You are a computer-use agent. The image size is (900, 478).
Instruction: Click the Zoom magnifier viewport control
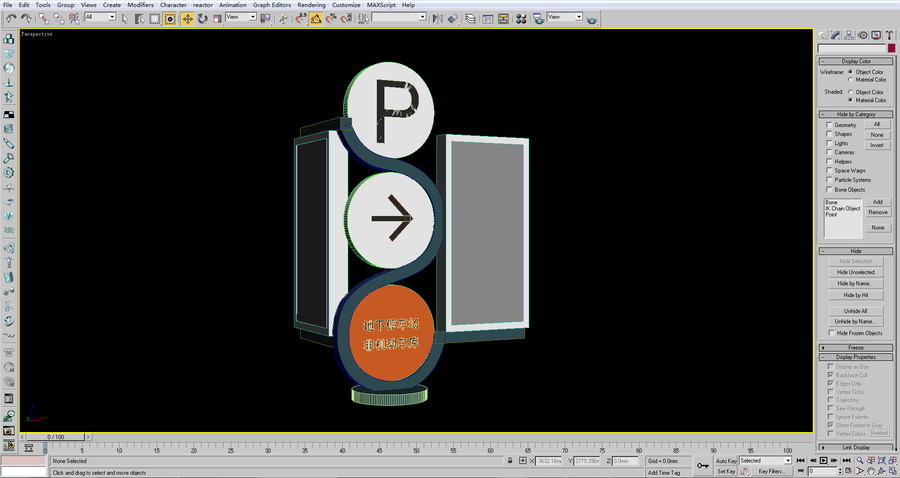[x=859, y=461]
